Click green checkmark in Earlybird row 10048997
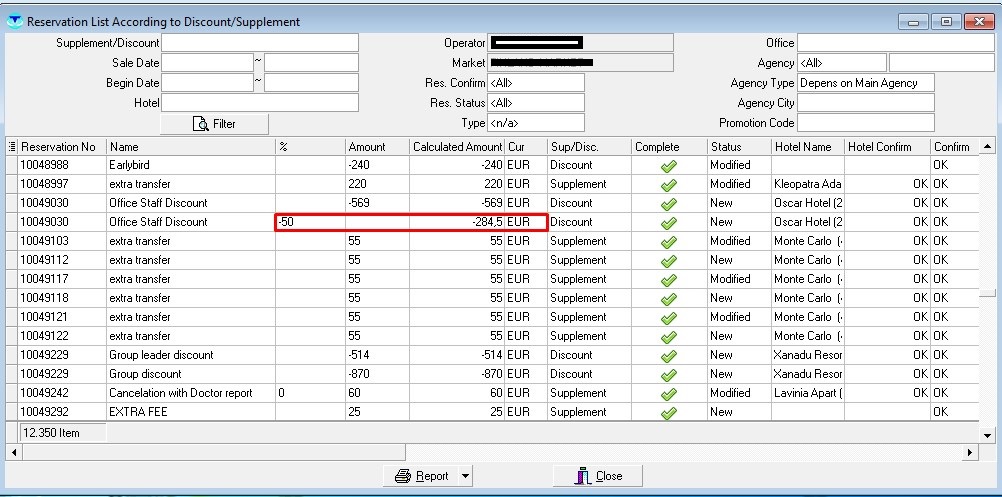1002x497 pixels. (669, 185)
